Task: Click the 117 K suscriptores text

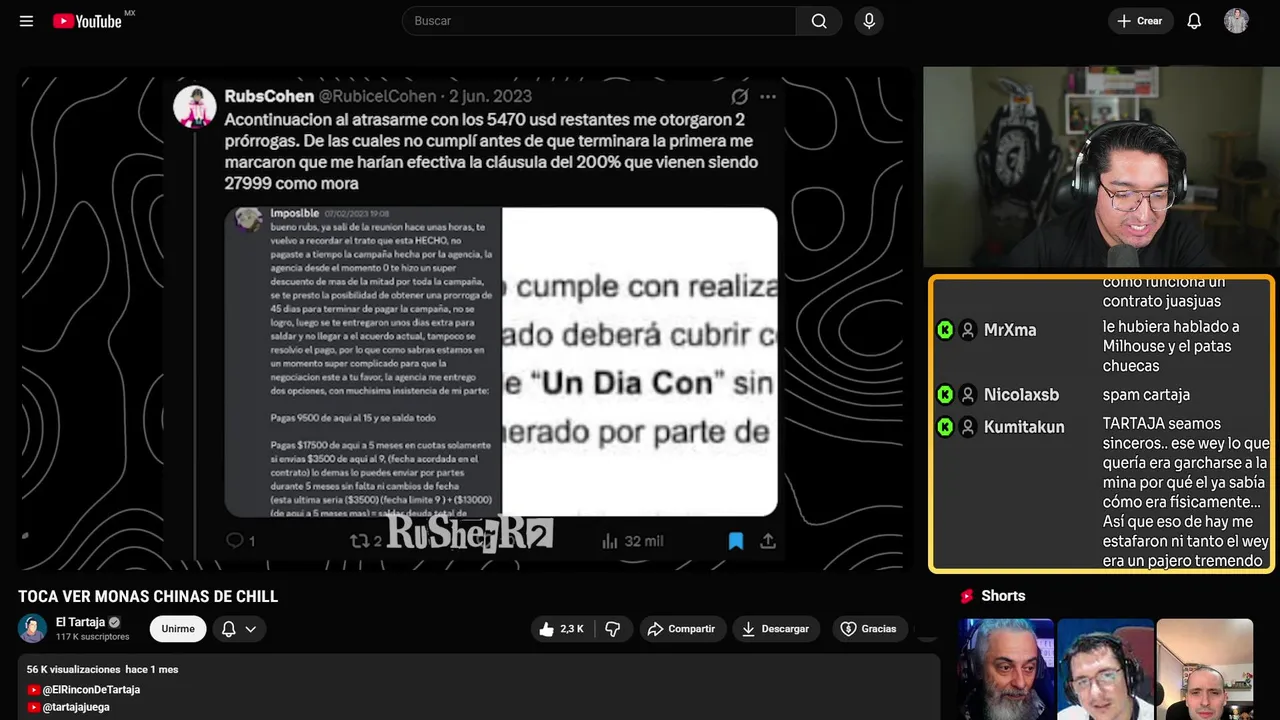Action: click(x=93, y=637)
